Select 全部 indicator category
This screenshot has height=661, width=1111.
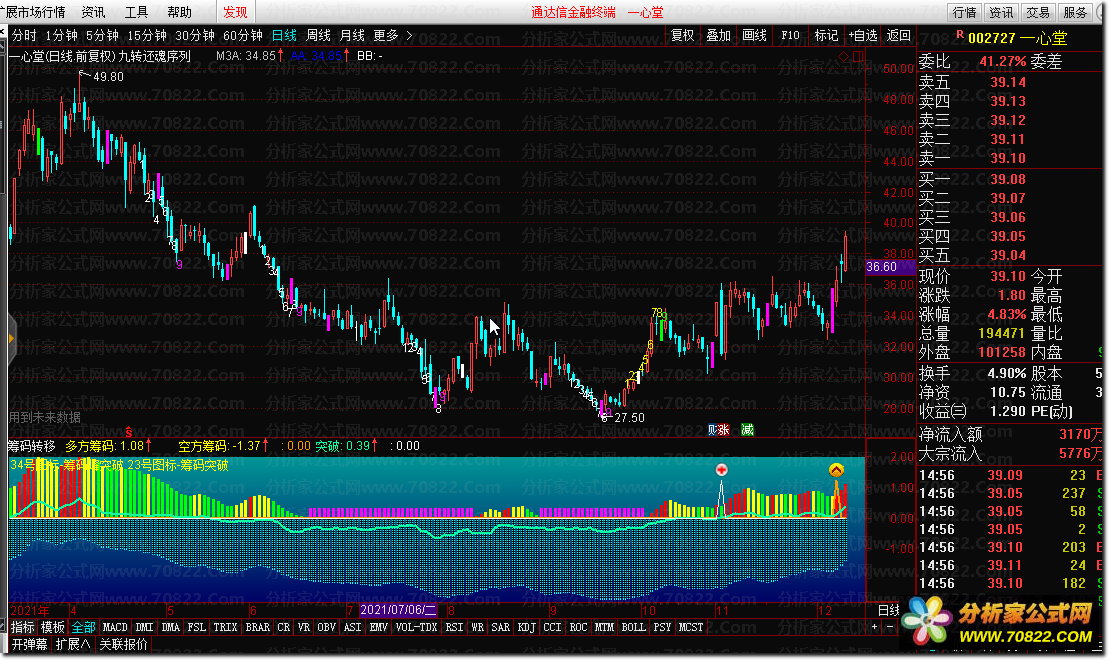pos(83,627)
